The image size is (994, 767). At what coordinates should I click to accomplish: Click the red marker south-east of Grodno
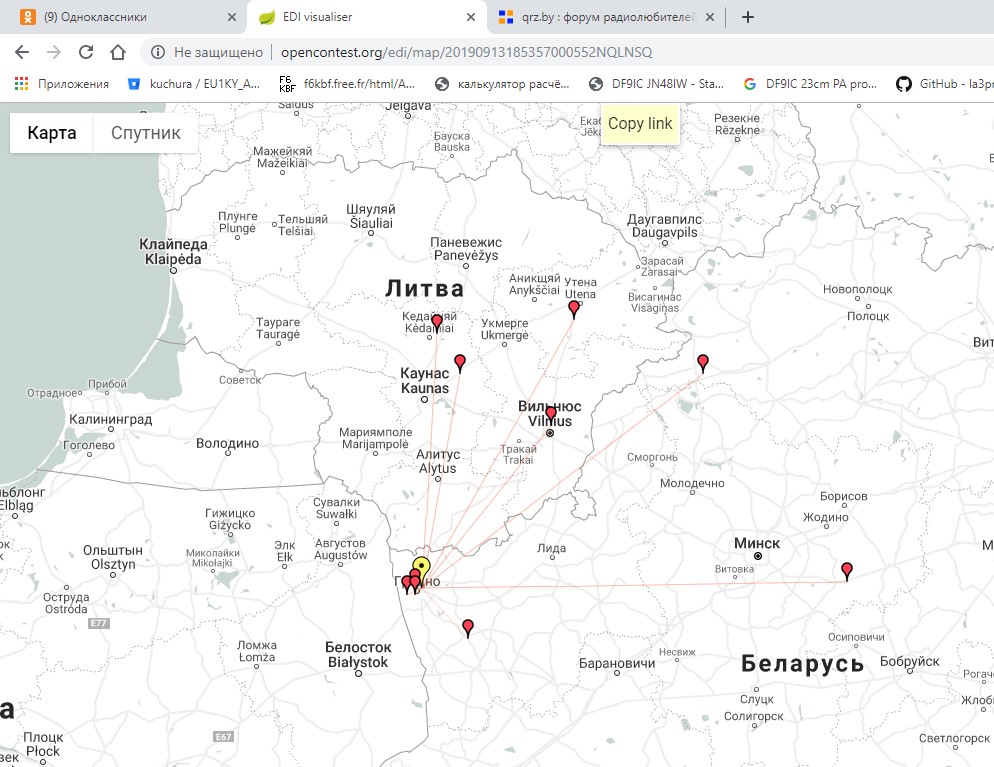coord(468,627)
